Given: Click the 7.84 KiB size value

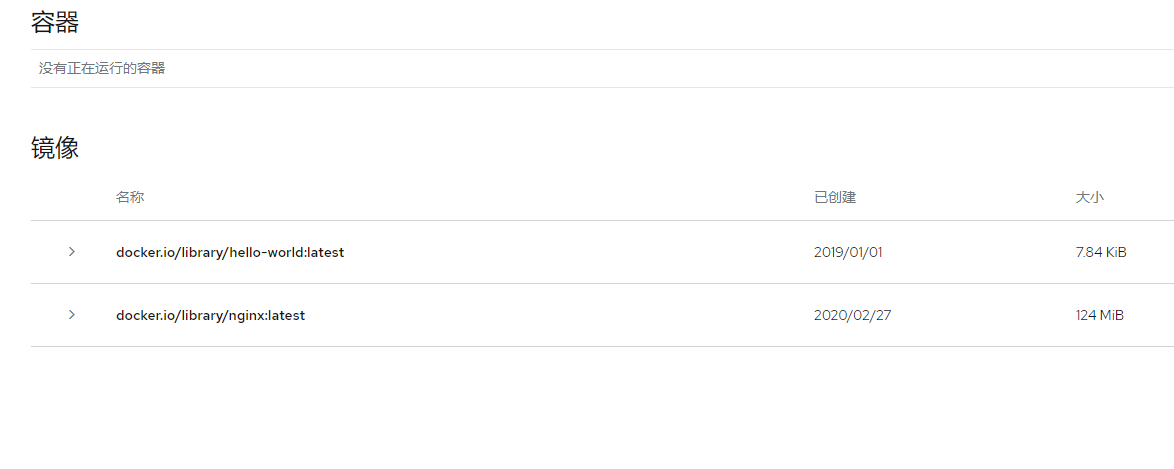Looking at the screenshot, I should pyautogui.click(x=1101, y=253).
